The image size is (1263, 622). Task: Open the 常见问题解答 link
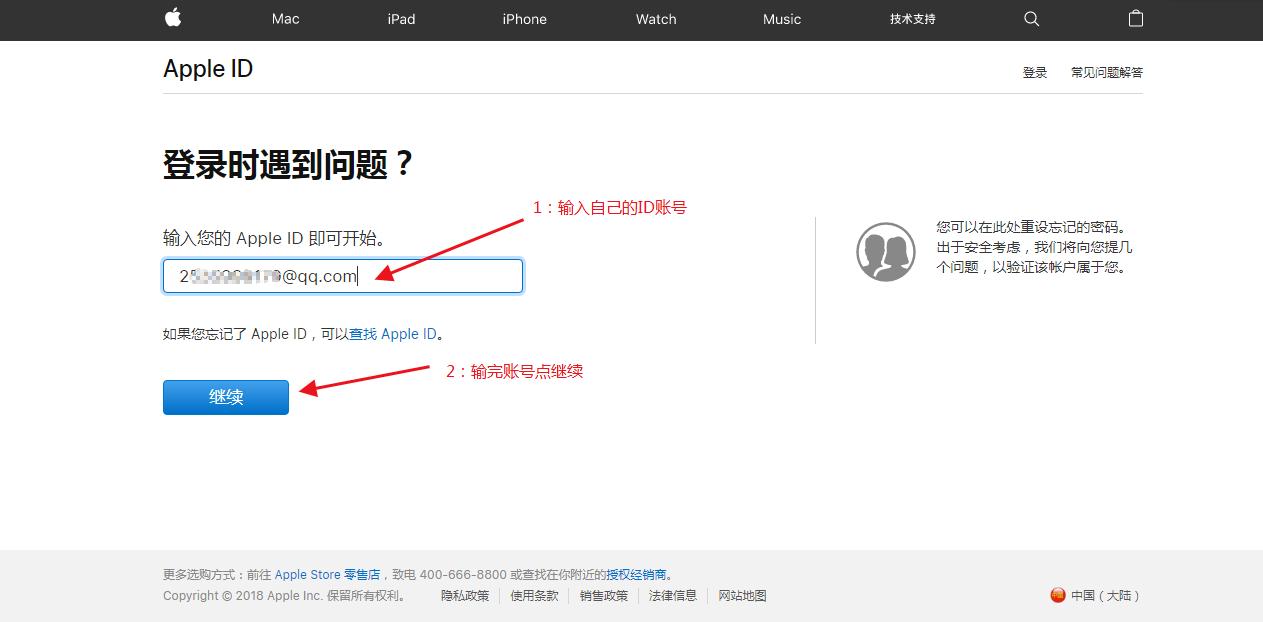[x=1107, y=73]
